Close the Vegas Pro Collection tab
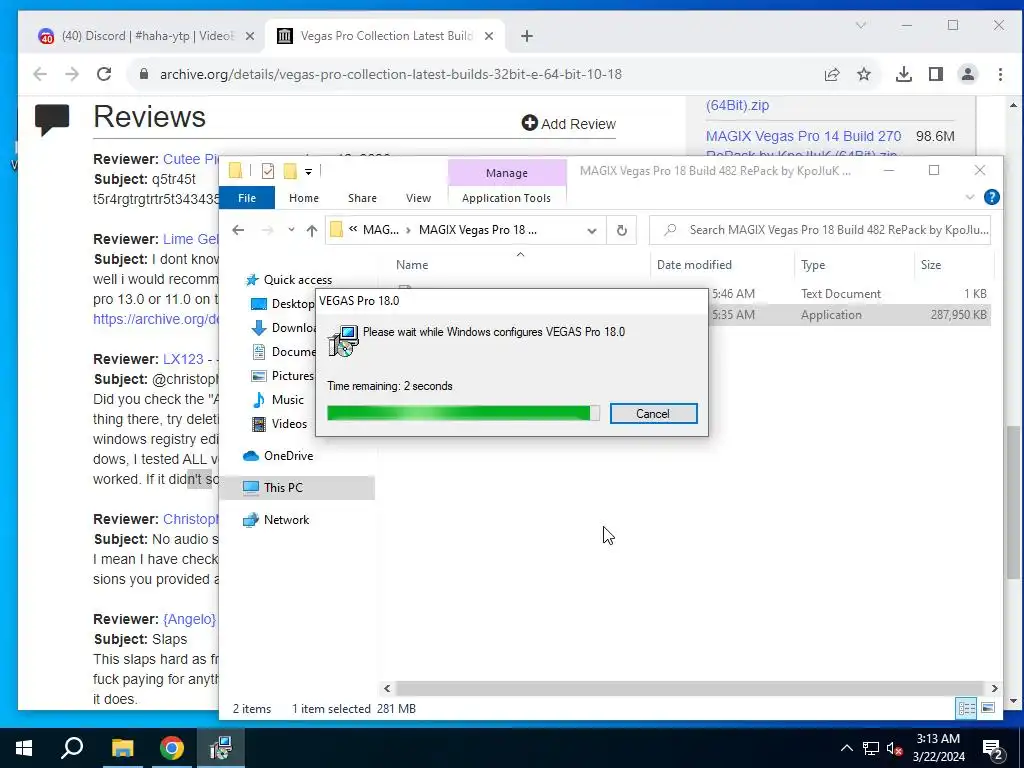Image resolution: width=1024 pixels, height=768 pixels. click(488, 36)
